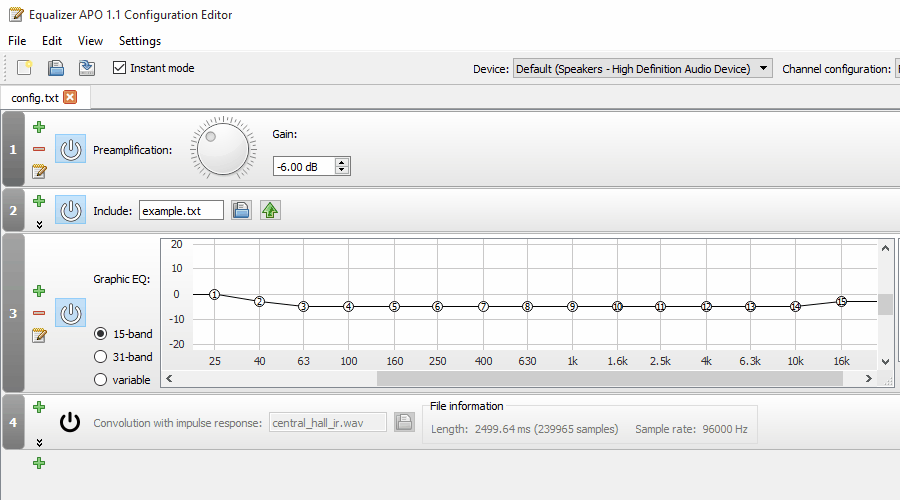
Task: Open the Device dropdown list
Action: [642, 69]
